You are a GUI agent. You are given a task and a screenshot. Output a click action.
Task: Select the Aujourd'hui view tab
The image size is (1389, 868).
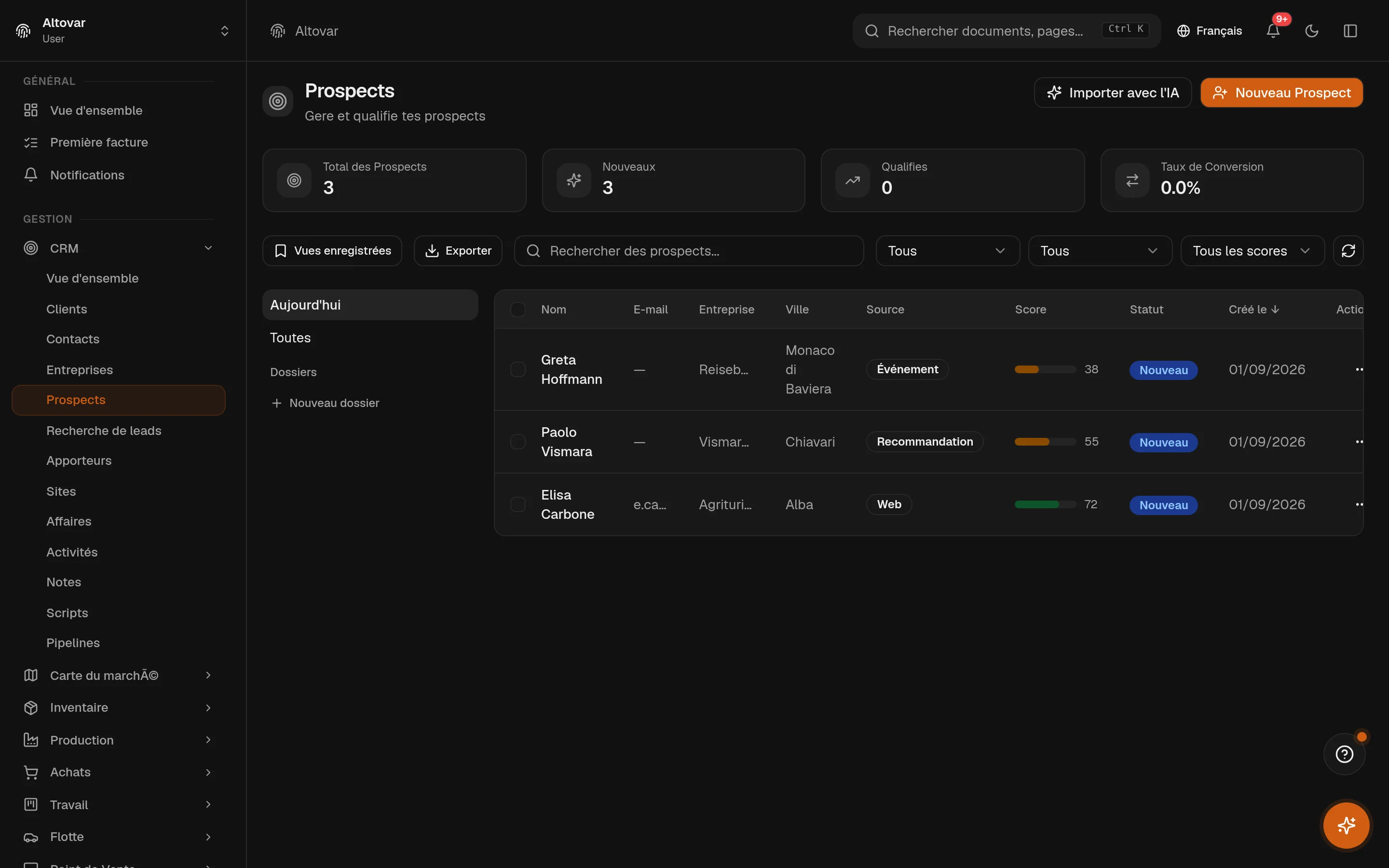[x=370, y=305]
